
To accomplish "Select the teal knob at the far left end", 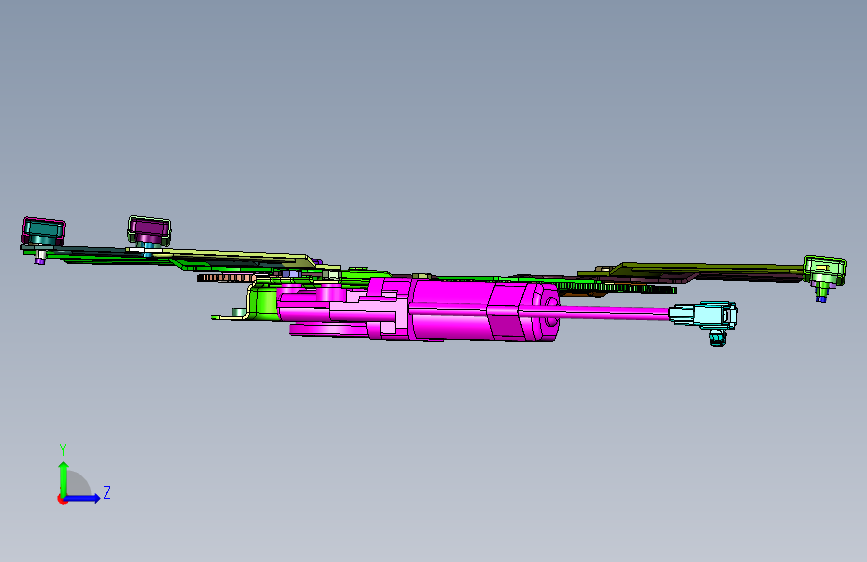I will pos(43,232).
